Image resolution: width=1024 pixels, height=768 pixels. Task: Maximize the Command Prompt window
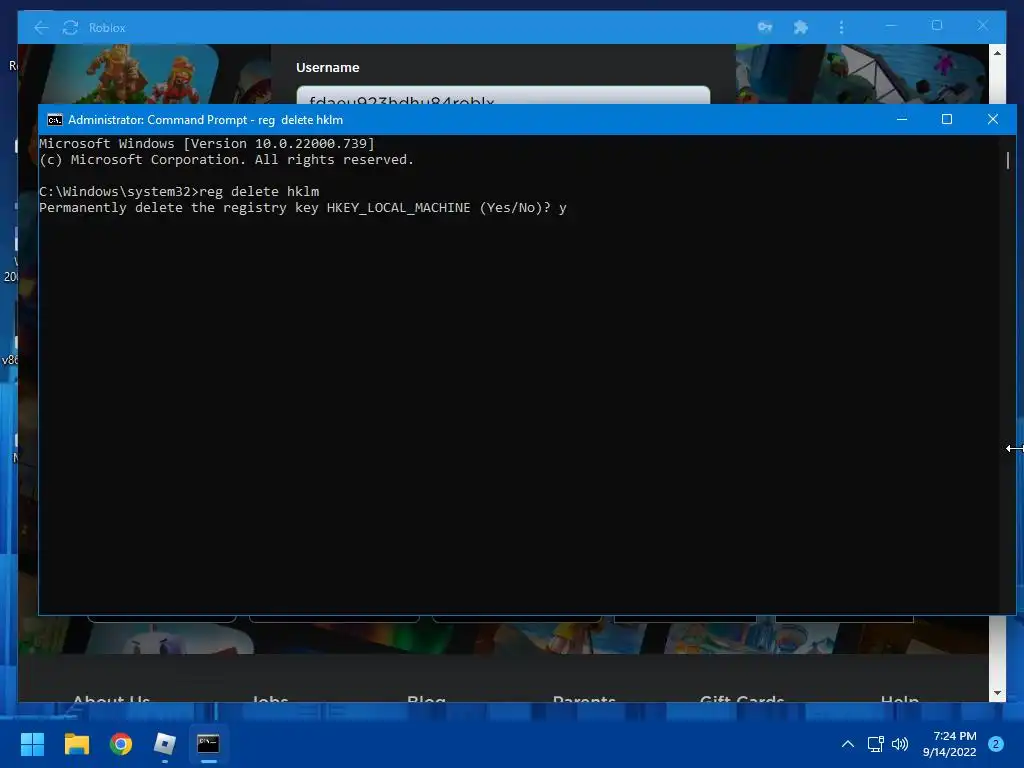(946, 120)
